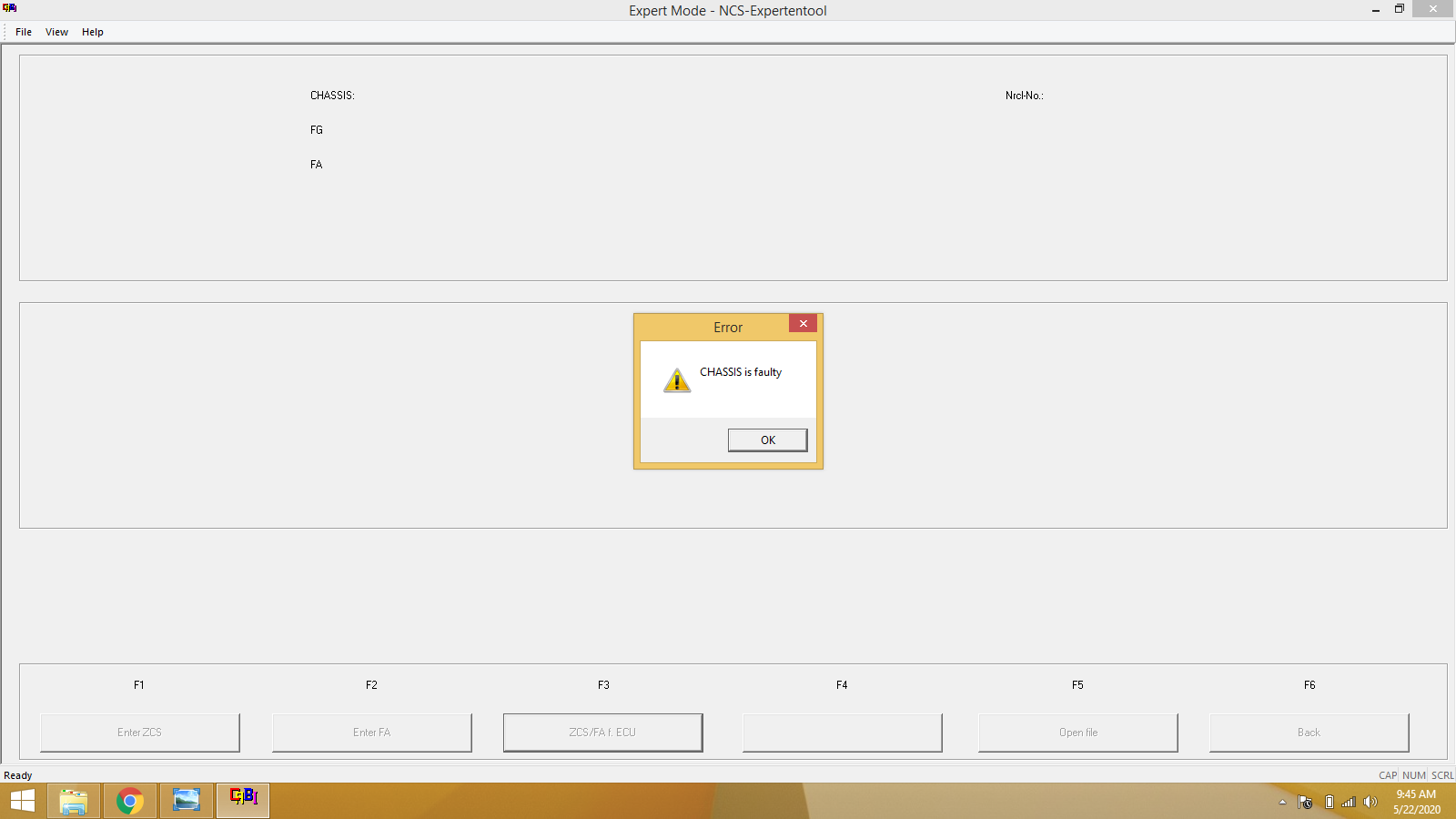The height and width of the screenshot is (819, 1456).
Task: Click the Ready status bar text
Action: coord(18,775)
